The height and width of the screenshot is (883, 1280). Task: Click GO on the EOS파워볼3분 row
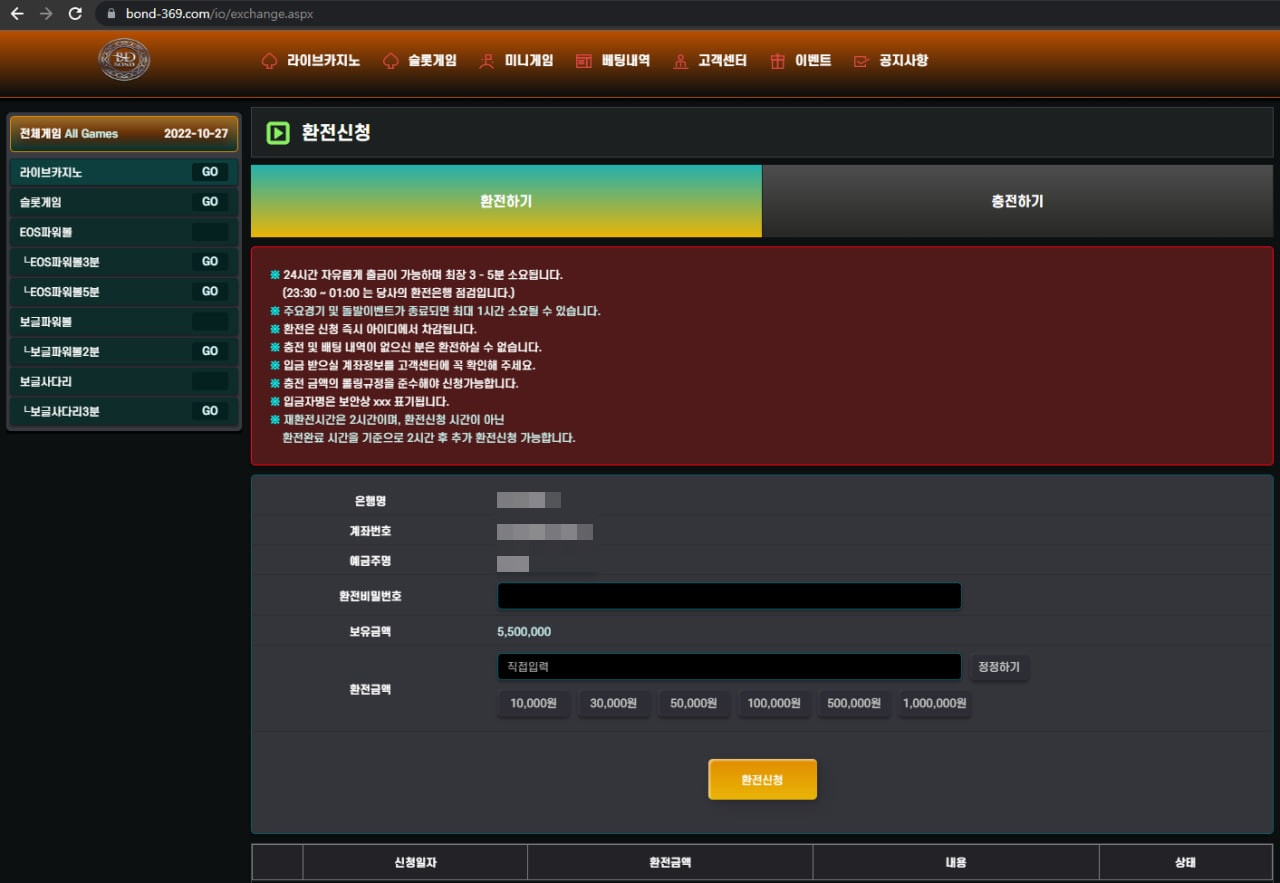click(210, 262)
